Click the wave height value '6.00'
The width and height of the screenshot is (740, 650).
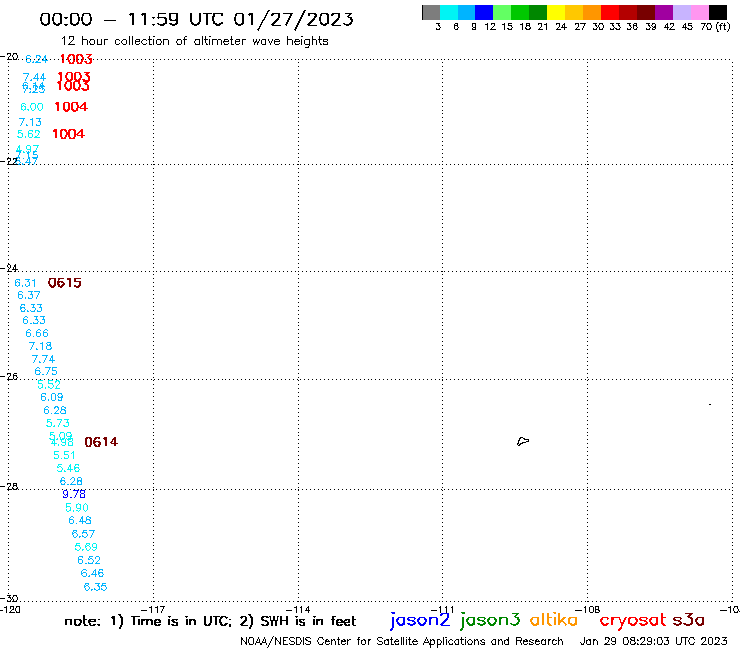[32, 107]
